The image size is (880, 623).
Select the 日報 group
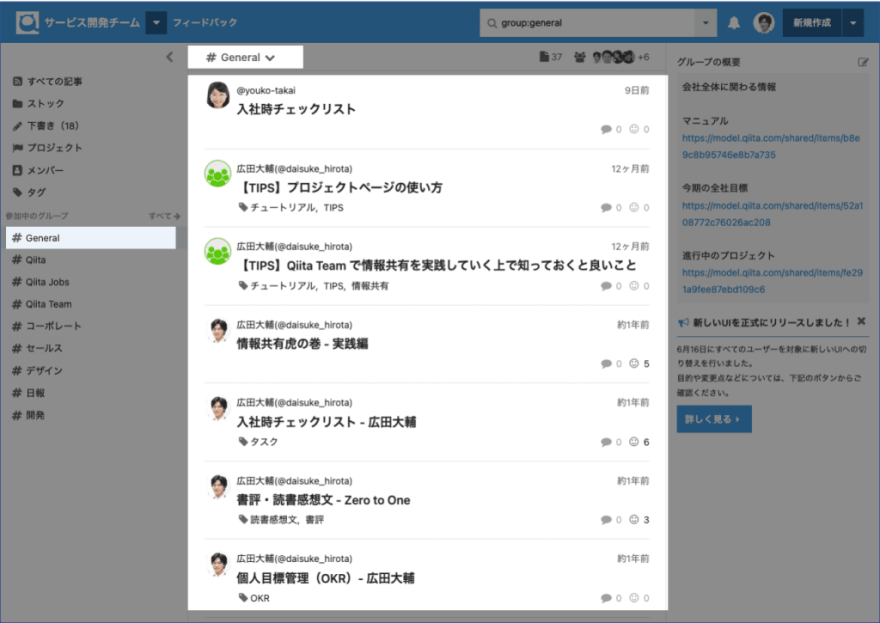(x=28, y=393)
